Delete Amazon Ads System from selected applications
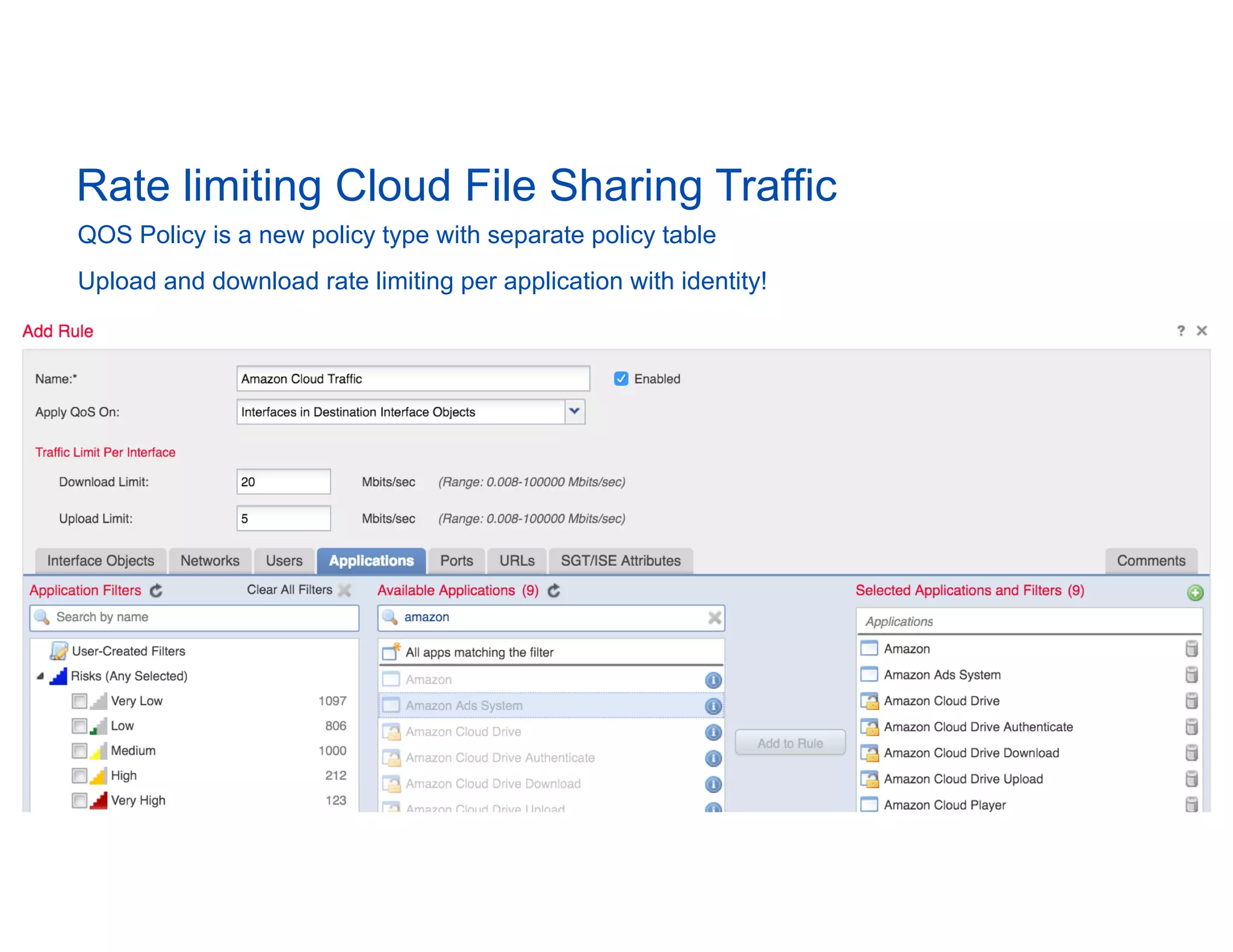Viewport: 1233px width, 952px height. [1191, 675]
